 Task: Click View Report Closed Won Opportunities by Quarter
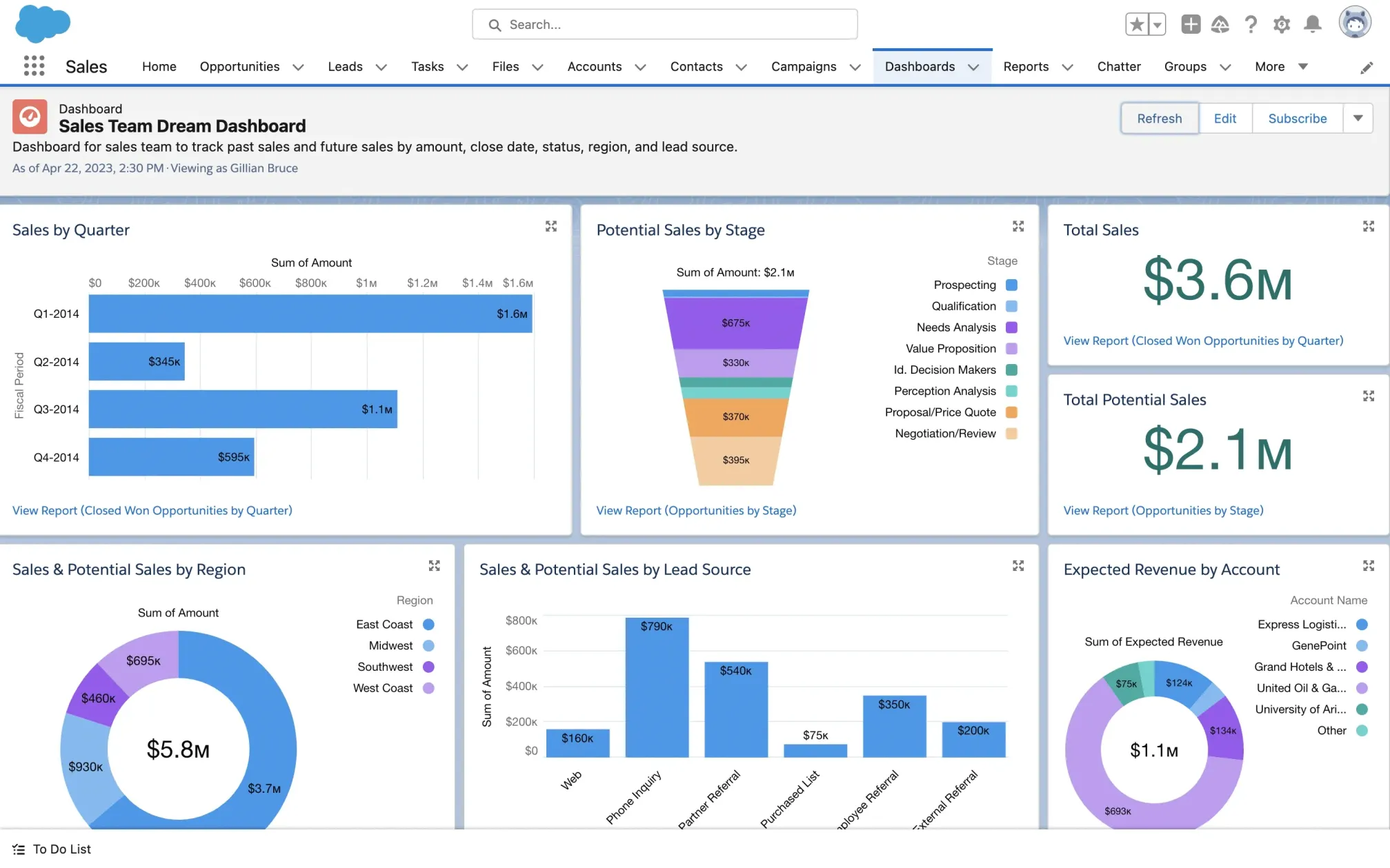[152, 510]
